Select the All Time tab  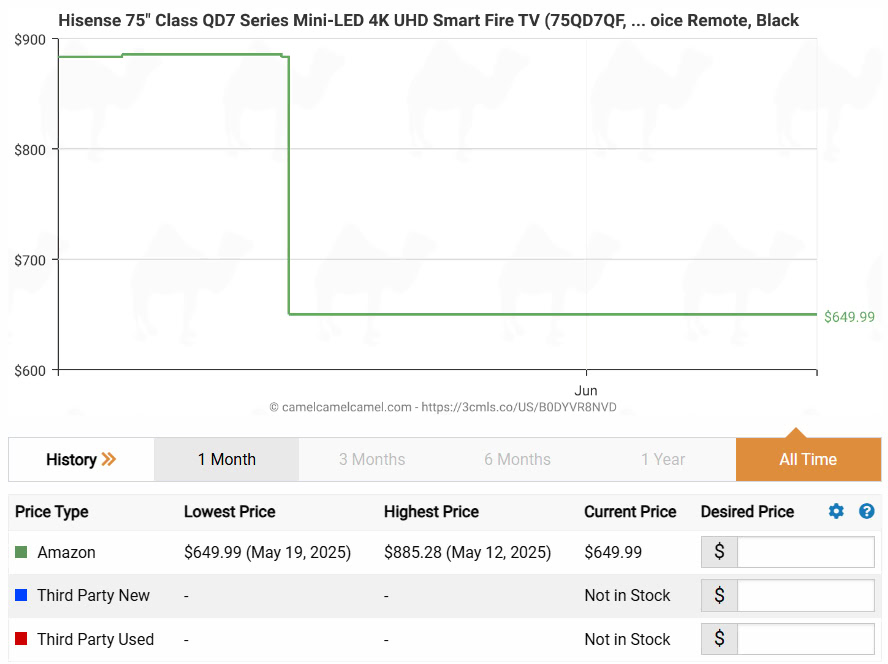click(x=808, y=460)
